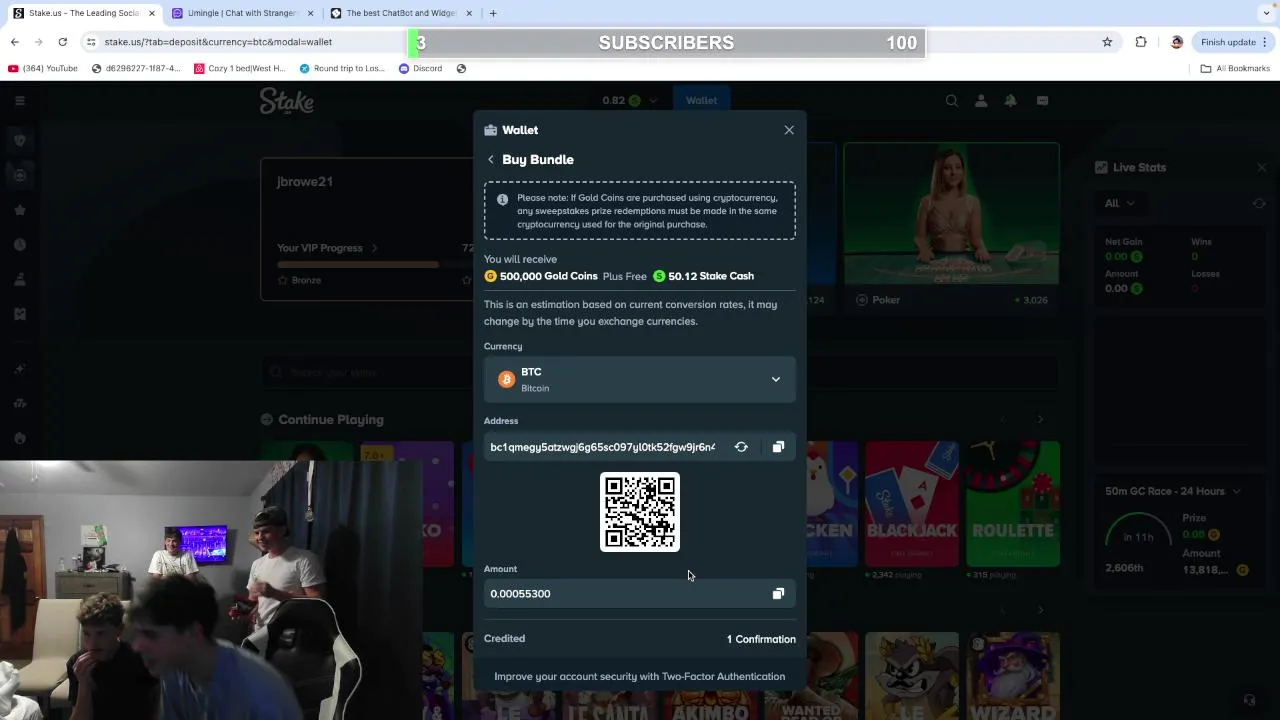The height and width of the screenshot is (720, 1280).
Task: Bookmark this page with star icon
Action: click(x=1107, y=42)
